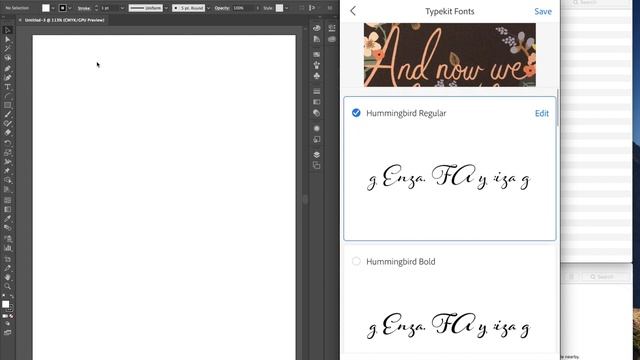Open the 5 pt. Round brush dropdown
Image resolution: width=640 pixels, height=360 pixels.
coord(209,8)
